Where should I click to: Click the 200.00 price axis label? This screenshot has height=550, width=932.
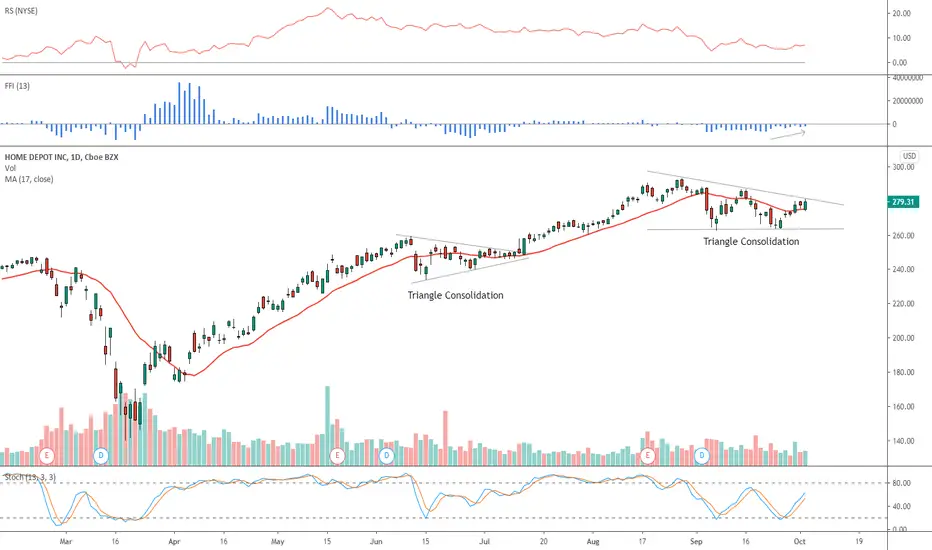903,338
